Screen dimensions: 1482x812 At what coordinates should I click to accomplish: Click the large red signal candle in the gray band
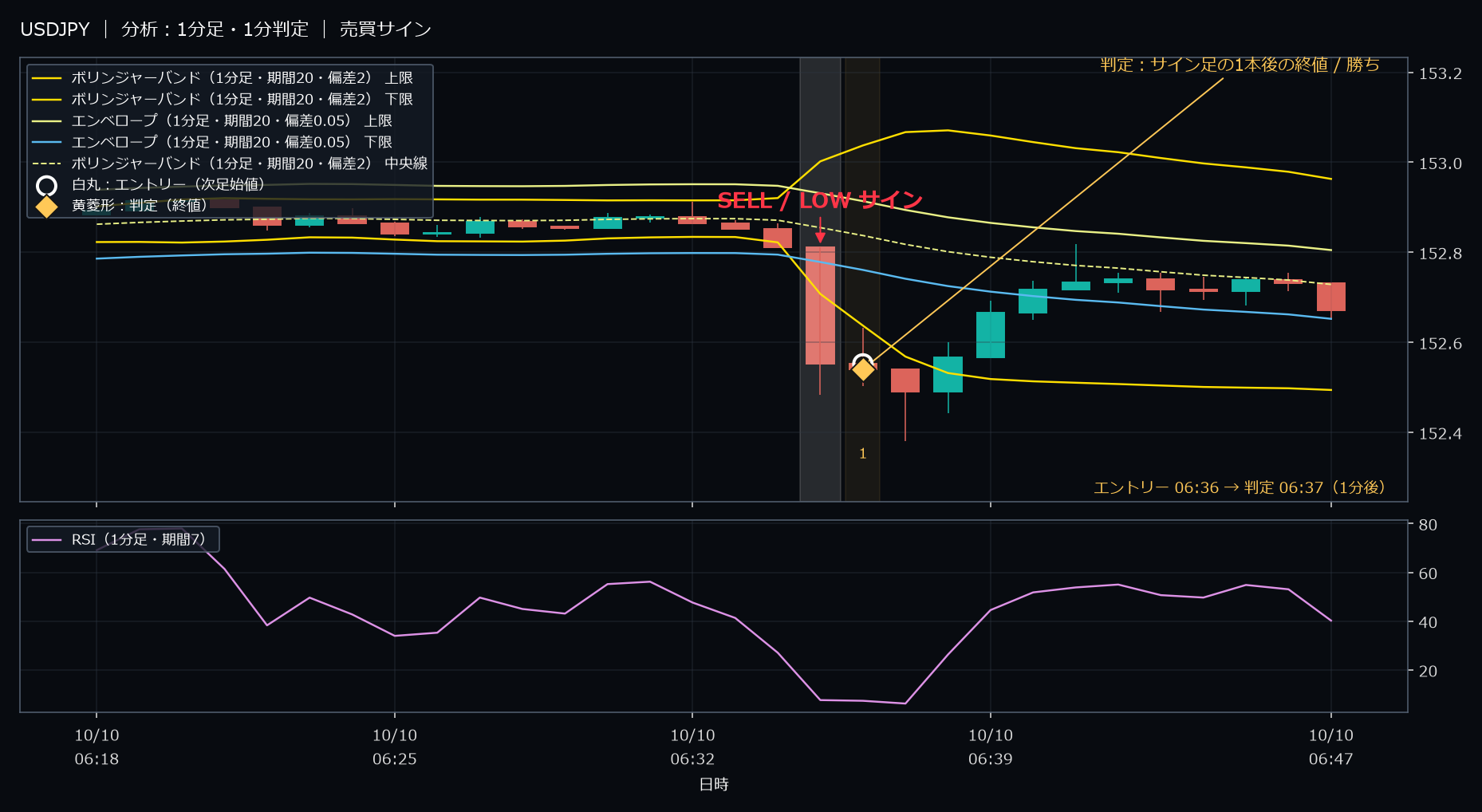(820, 305)
